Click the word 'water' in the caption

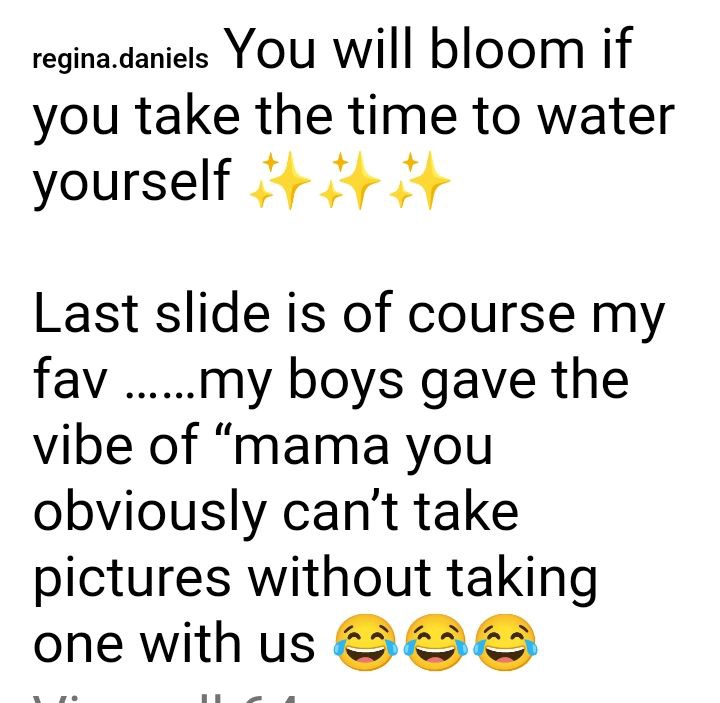point(606,117)
